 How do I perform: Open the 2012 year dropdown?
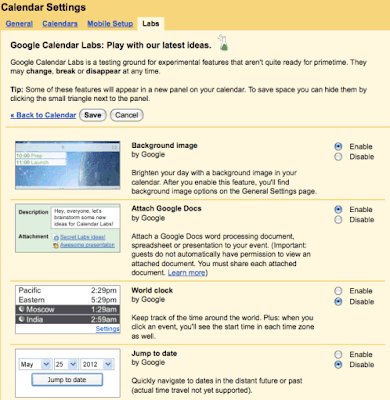(x=97, y=364)
